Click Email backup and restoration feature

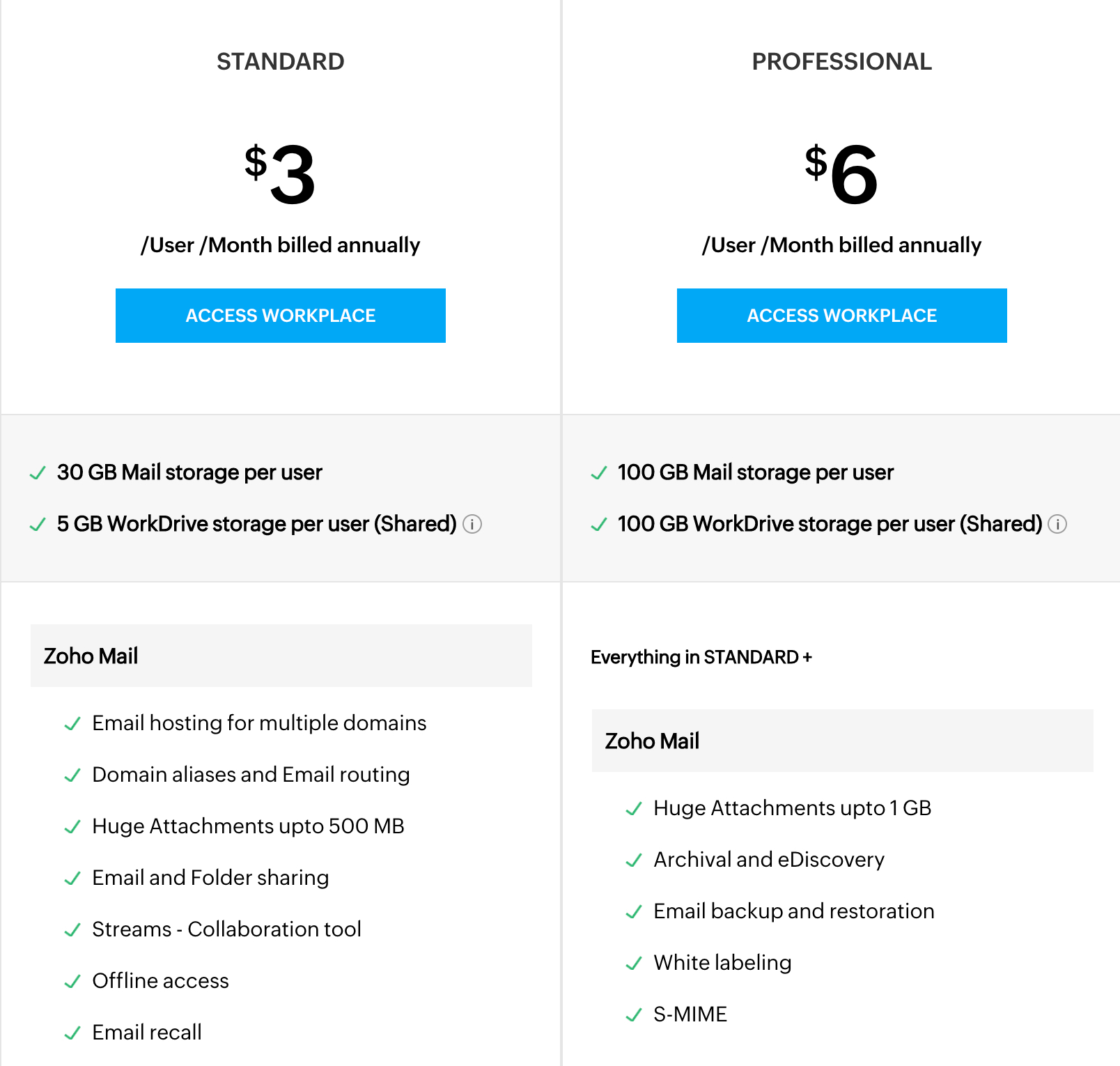794,911
